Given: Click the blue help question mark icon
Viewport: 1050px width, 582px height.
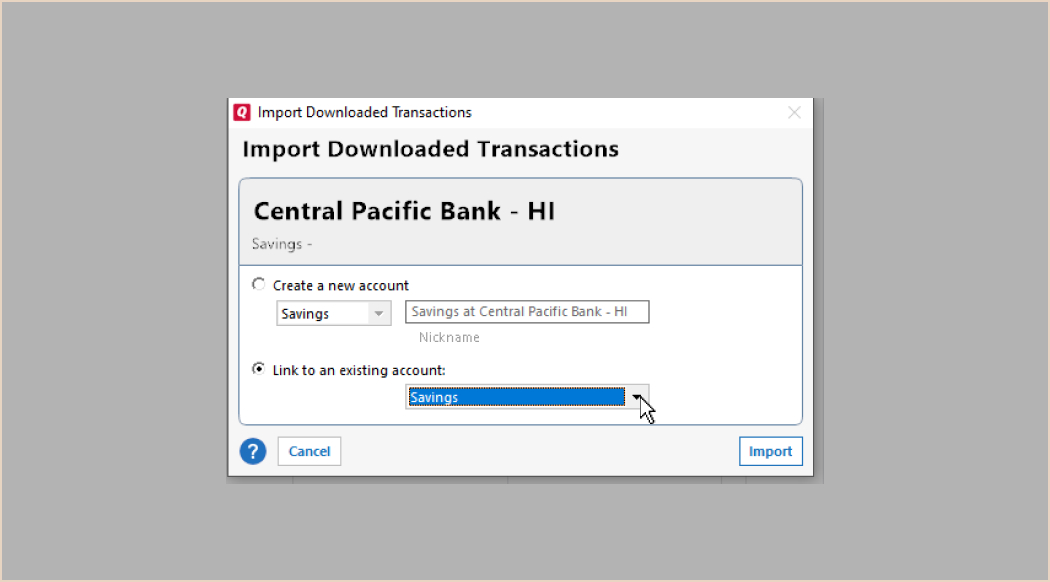Looking at the screenshot, I should click(x=253, y=451).
